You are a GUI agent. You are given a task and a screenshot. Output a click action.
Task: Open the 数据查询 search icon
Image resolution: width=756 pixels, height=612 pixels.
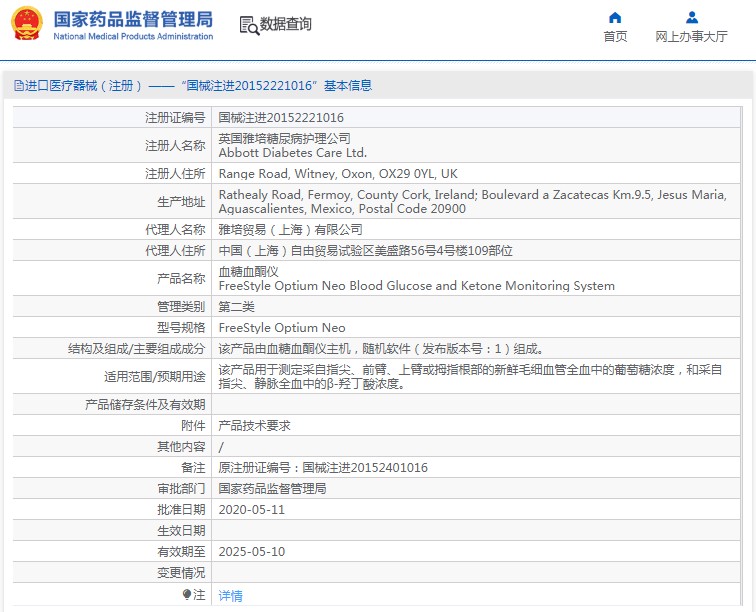pos(249,25)
